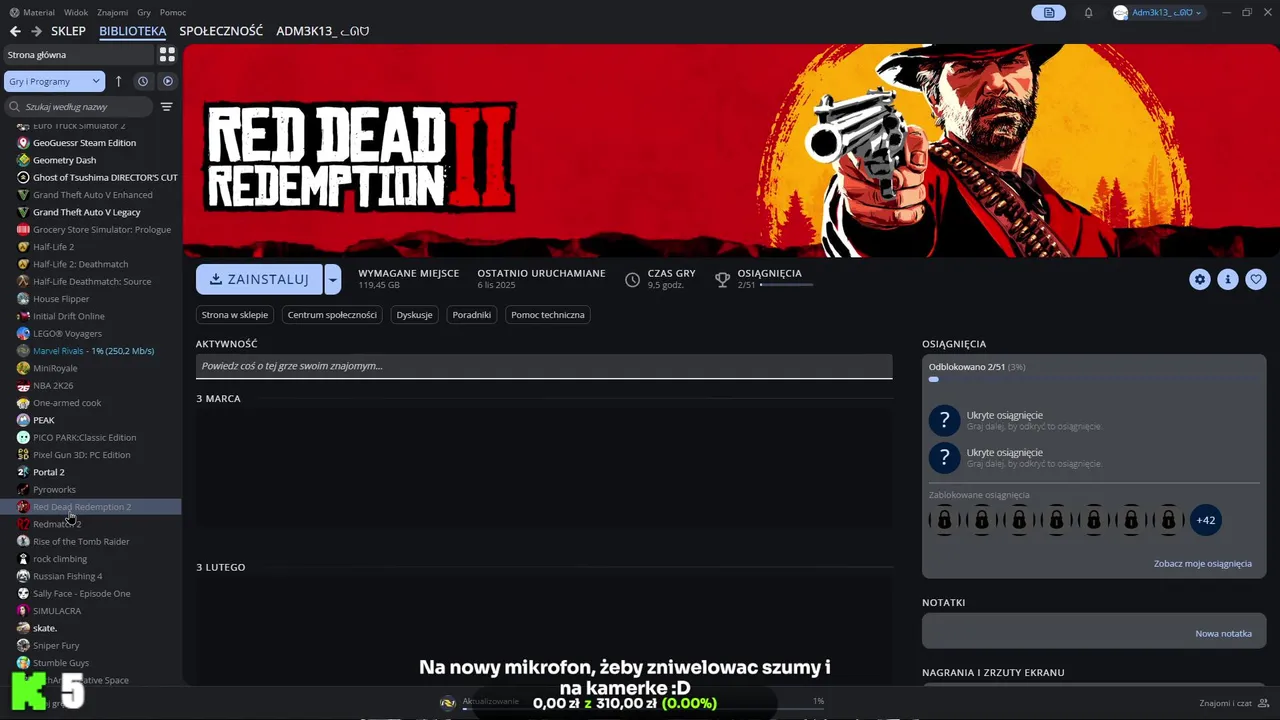Open the Pomoc menu
Image resolution: width=1280 pixels, height=720 pixels.
coord(173,13)
